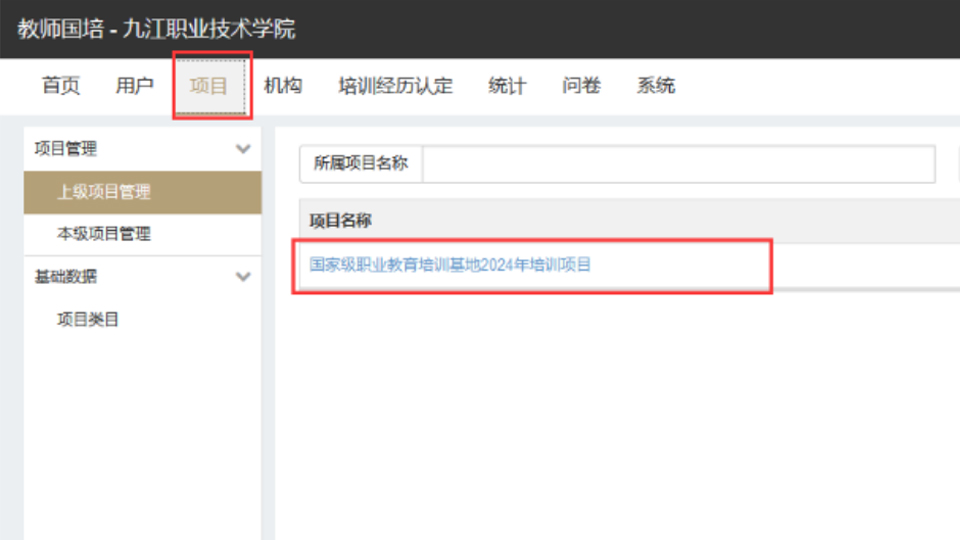Click the 项目管理 sidebar group label

point(66,149)
